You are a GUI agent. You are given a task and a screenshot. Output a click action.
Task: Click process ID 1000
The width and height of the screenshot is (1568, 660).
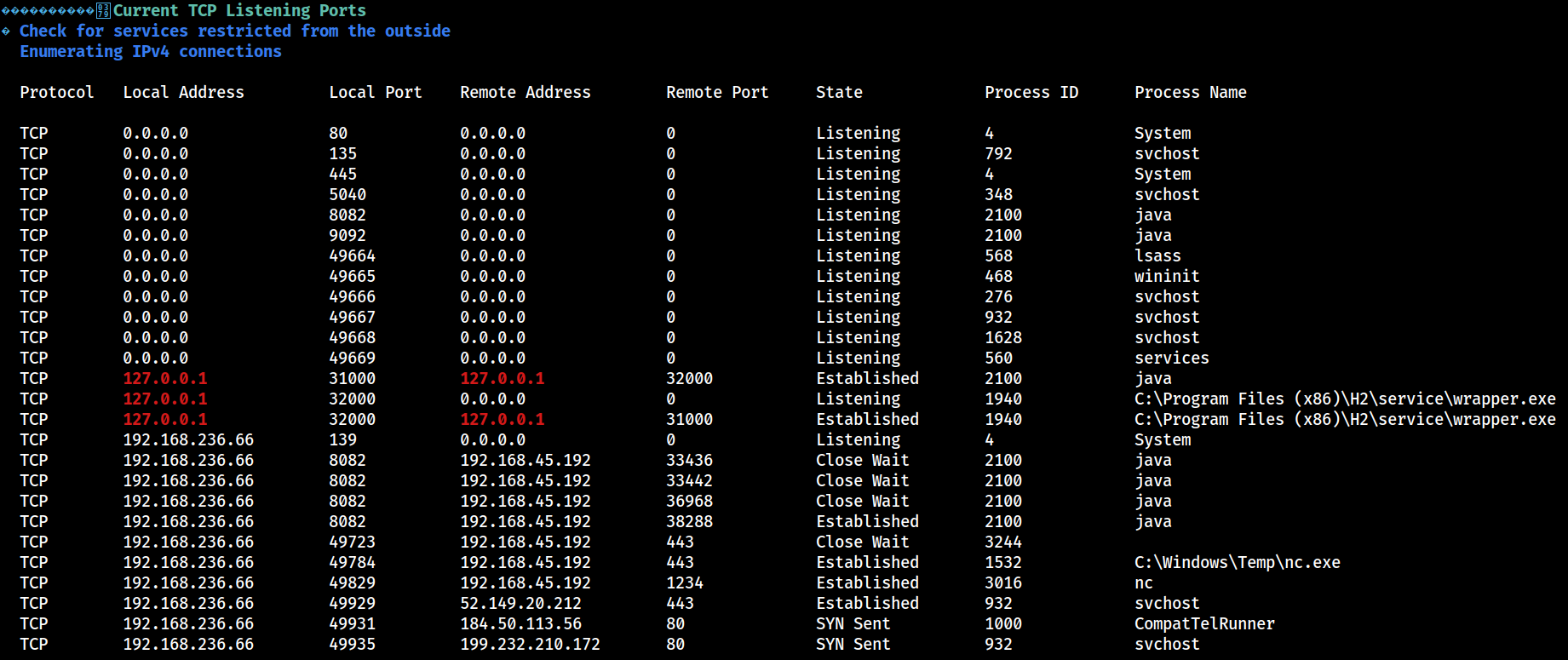coord(1003,623)
